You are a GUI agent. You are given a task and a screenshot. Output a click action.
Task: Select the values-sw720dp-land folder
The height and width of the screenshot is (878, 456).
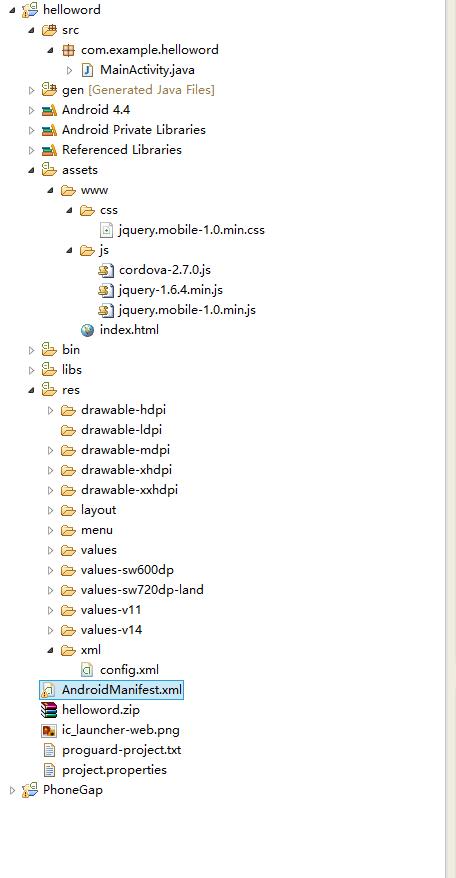click(142, 590)
